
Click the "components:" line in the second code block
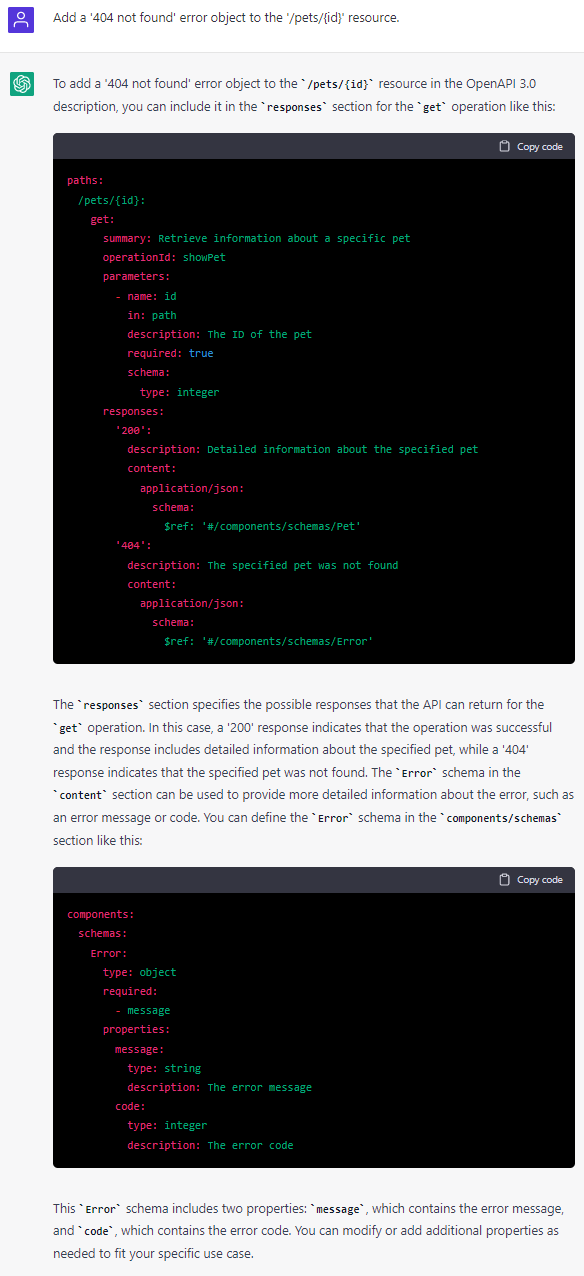(x=100, y=915)
